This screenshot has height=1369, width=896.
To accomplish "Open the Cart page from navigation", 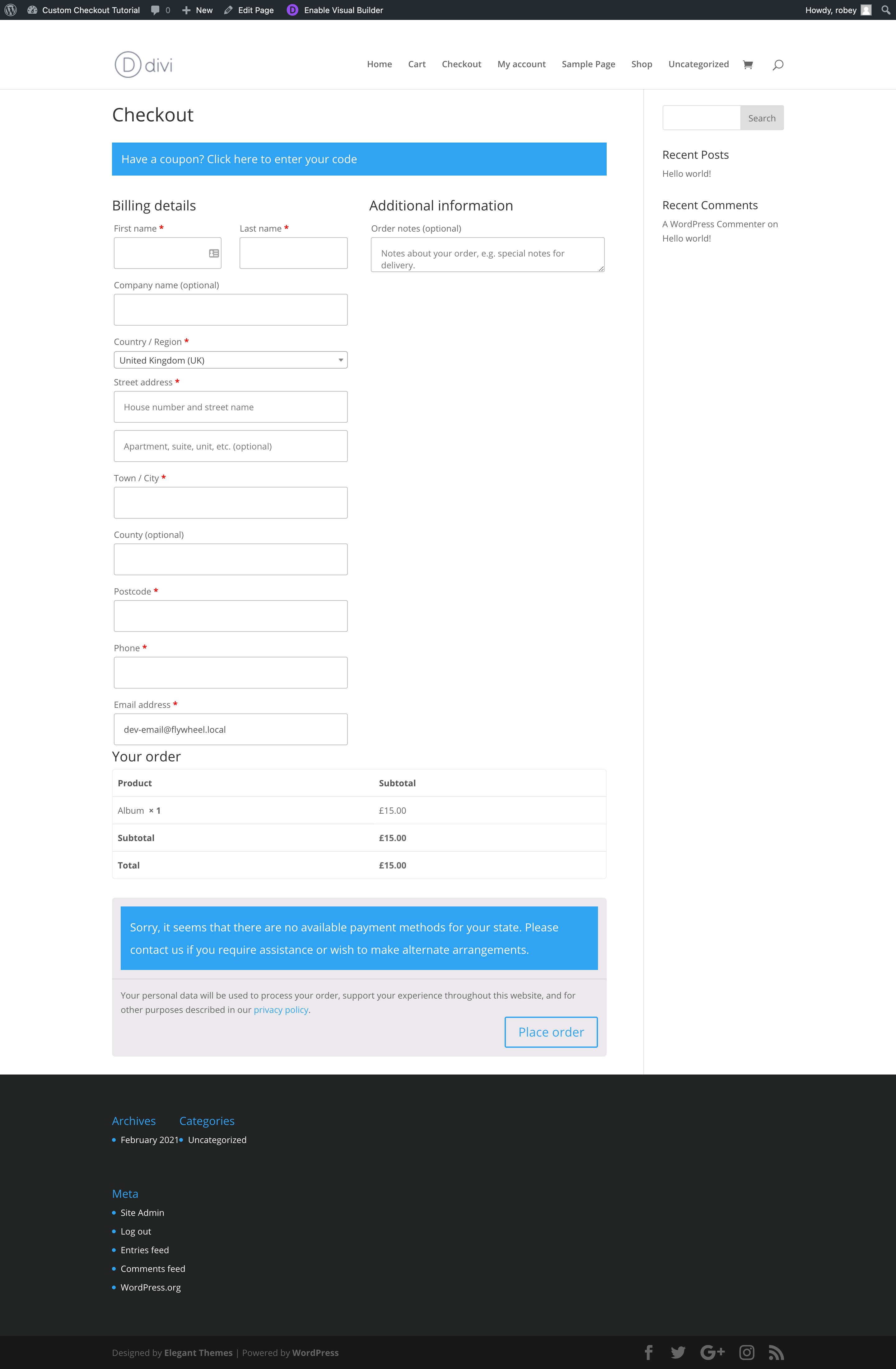I will point(417,64).
